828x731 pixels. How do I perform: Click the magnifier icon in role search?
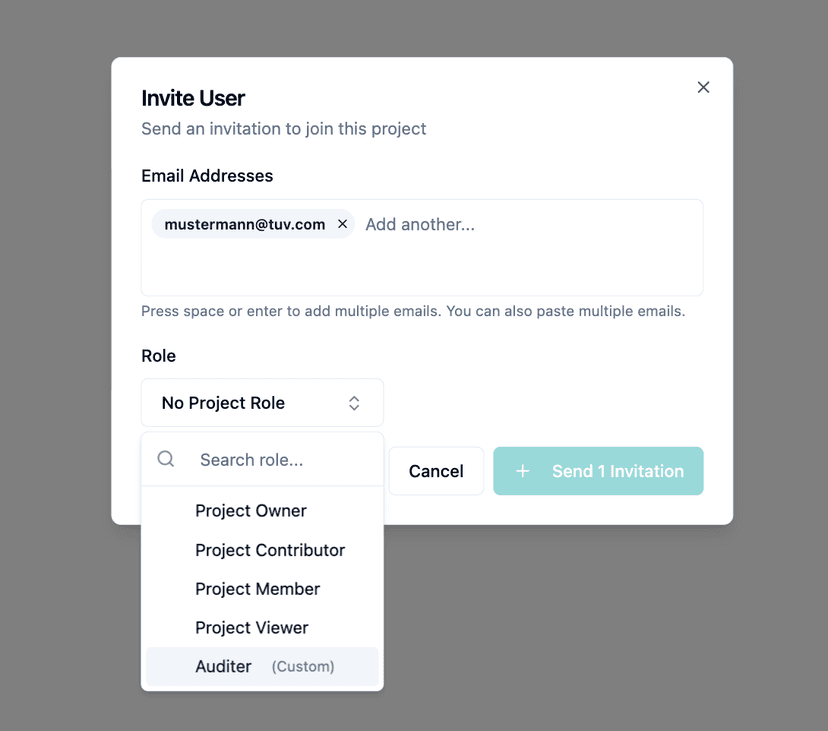coord(166,459)
